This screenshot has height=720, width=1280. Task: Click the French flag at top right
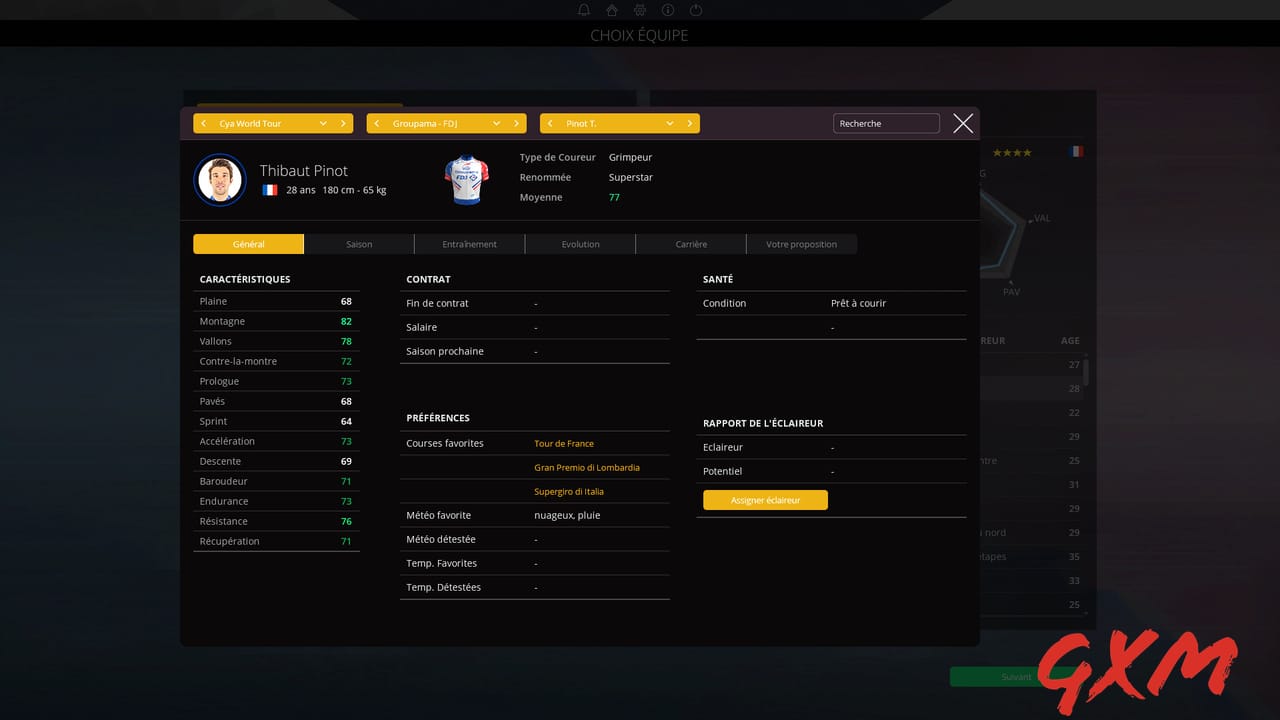click(1076, 150)
